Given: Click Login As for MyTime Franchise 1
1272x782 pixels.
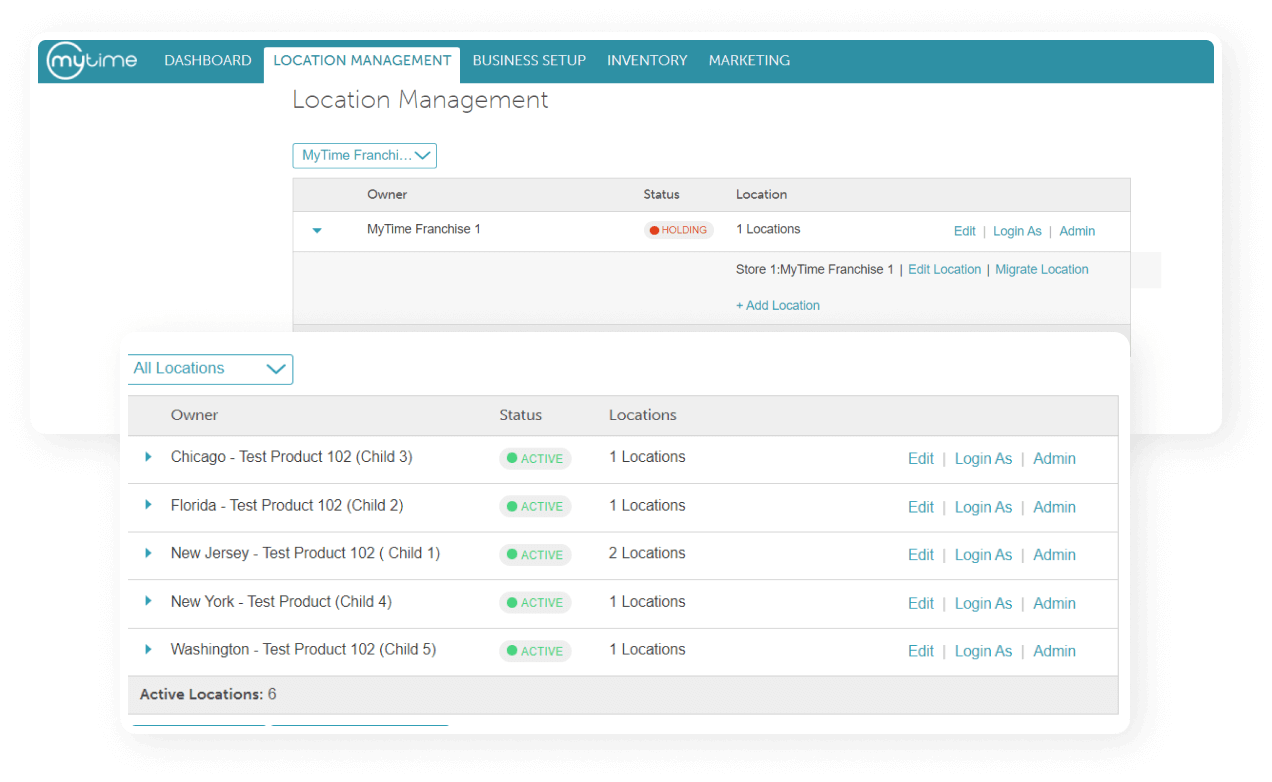Looking at the screenshot, I should click(x=1017, y=231).
